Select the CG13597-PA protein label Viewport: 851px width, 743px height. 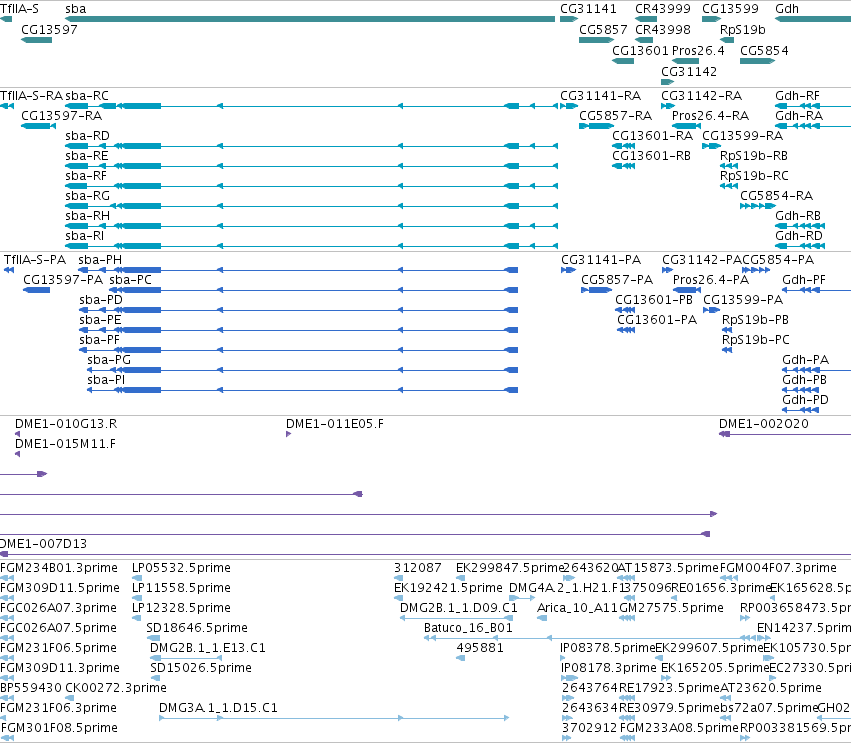point(63,280)
